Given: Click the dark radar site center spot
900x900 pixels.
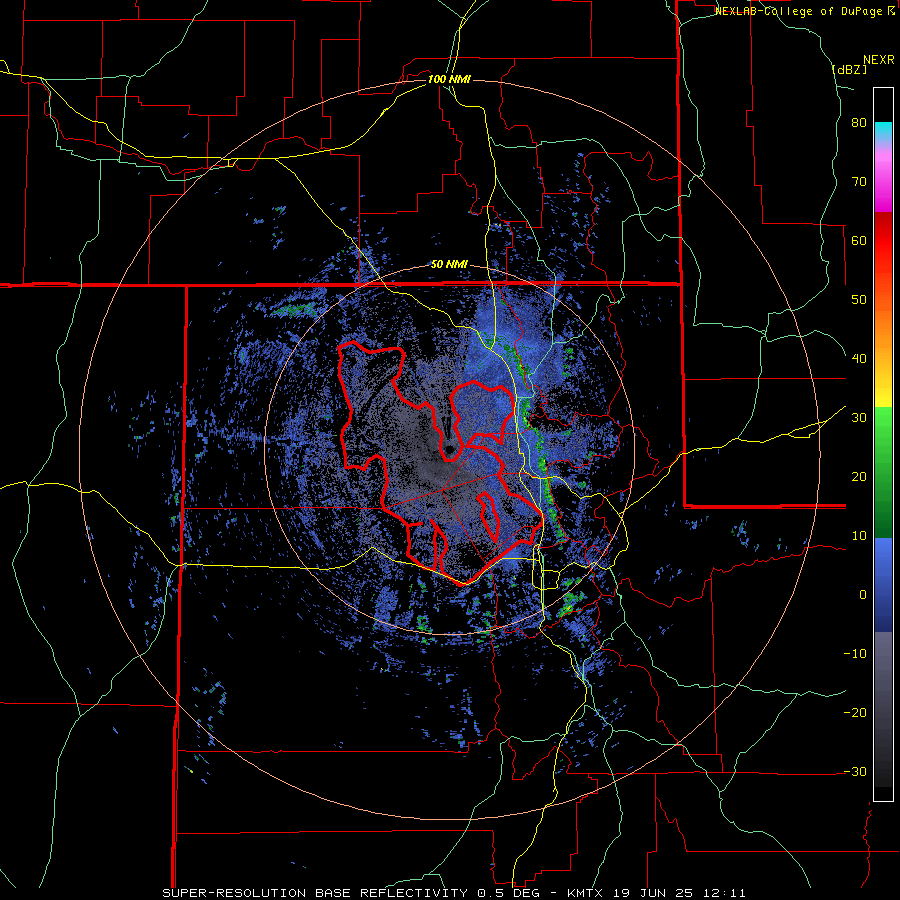Looking at the screenshot, I should (x=450, y=450).
